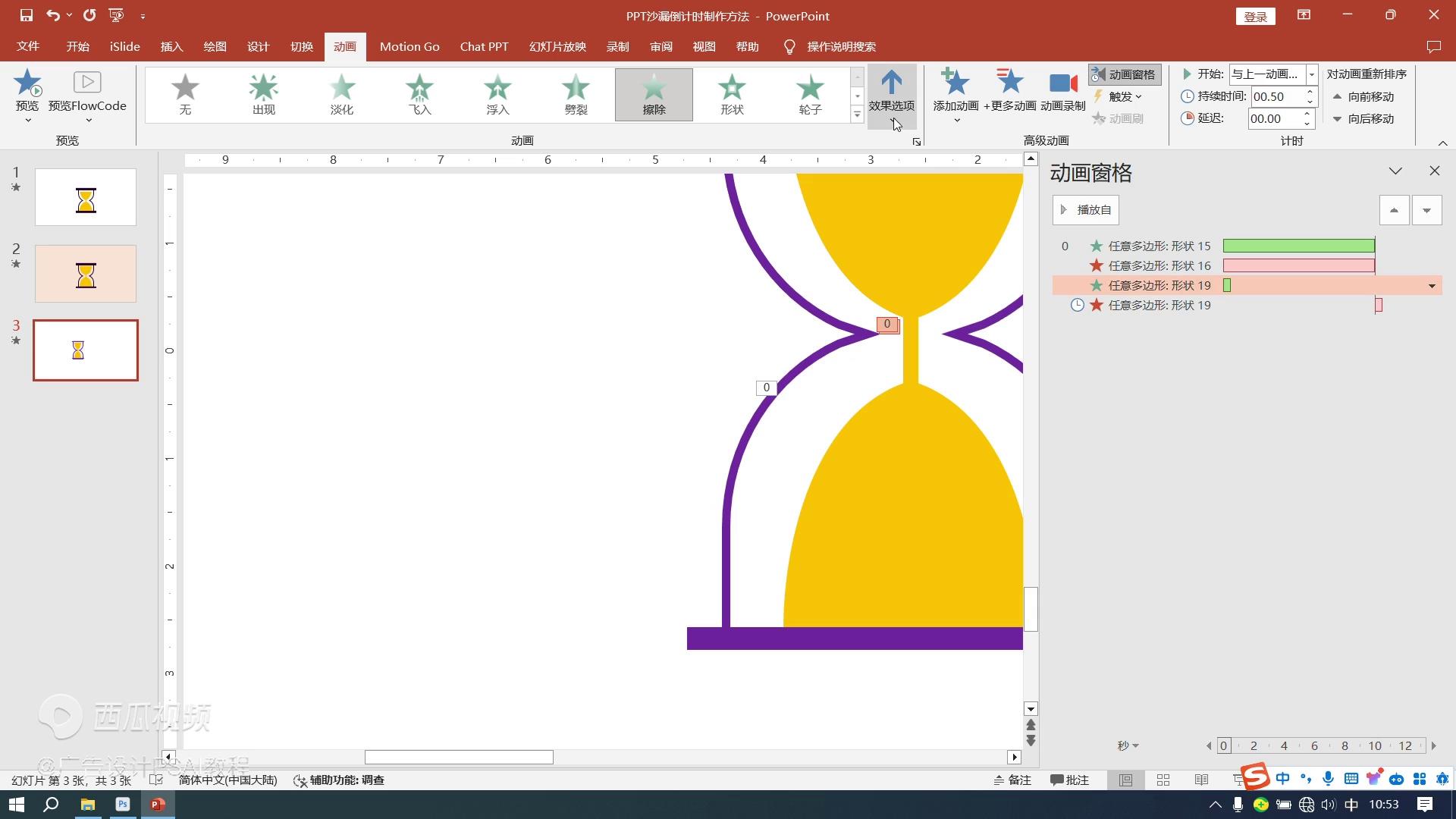Click the 擦除 (Erase) animation effect icon

click(652, 93)
